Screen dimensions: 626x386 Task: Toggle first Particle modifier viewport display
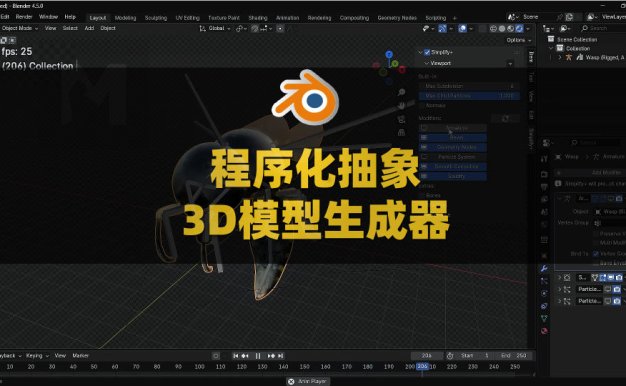point(608,289)
